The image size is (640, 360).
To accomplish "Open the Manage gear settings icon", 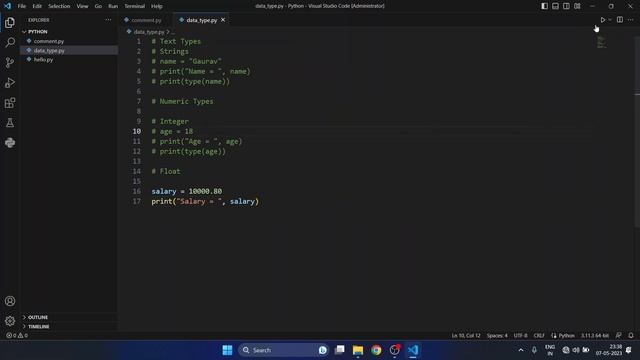I will pyautogui.click(x=10, y=321).
